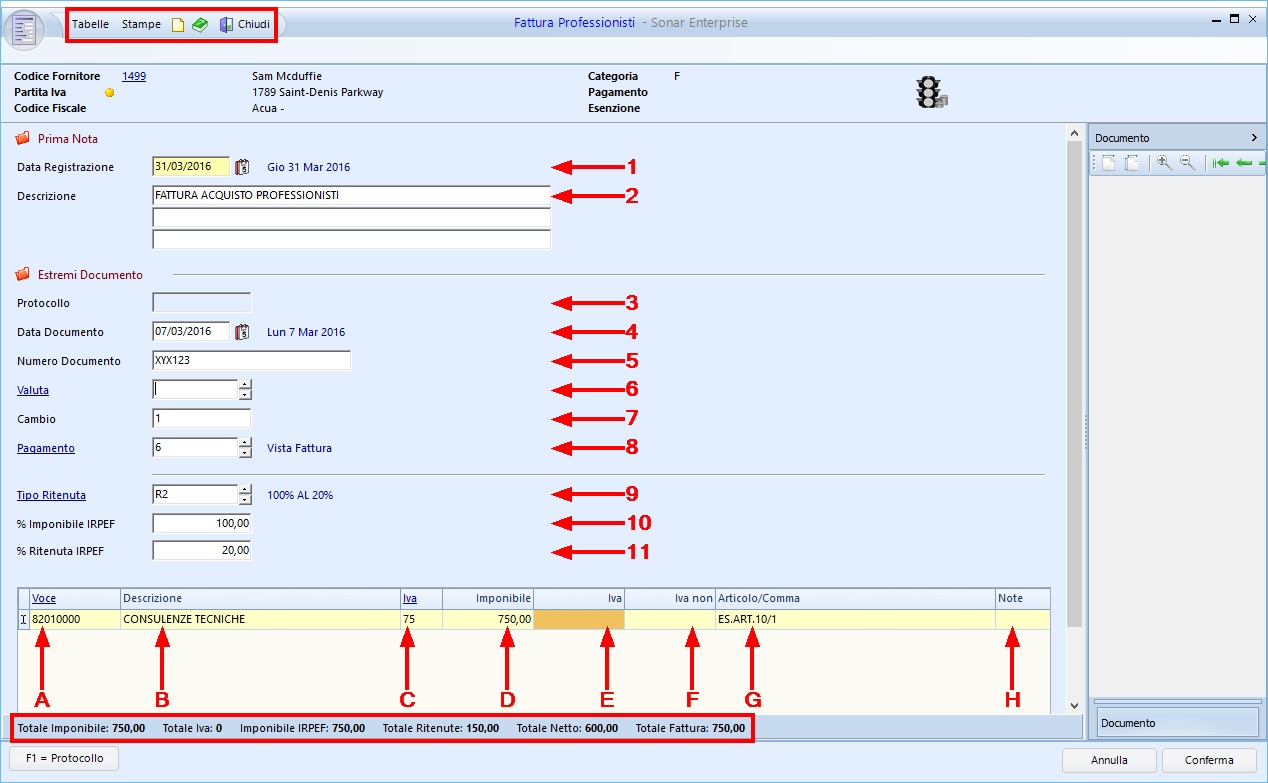Zoom in on the document preview
Viewport: 1268px width, 783px height.
point(1164,163)
